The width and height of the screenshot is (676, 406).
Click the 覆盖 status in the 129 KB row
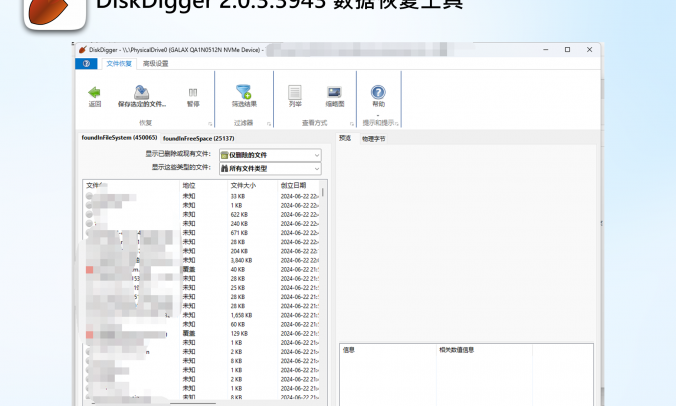click(x=189, y=334)
